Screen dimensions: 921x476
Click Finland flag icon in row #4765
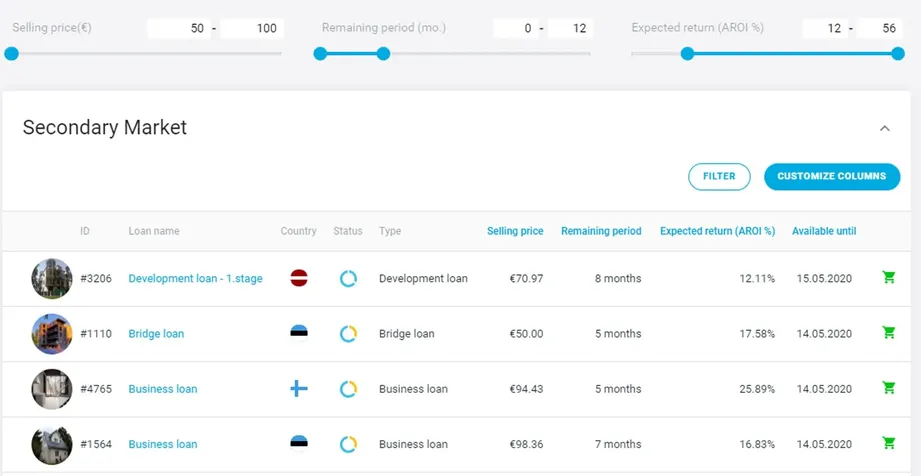tap(299, 388)
